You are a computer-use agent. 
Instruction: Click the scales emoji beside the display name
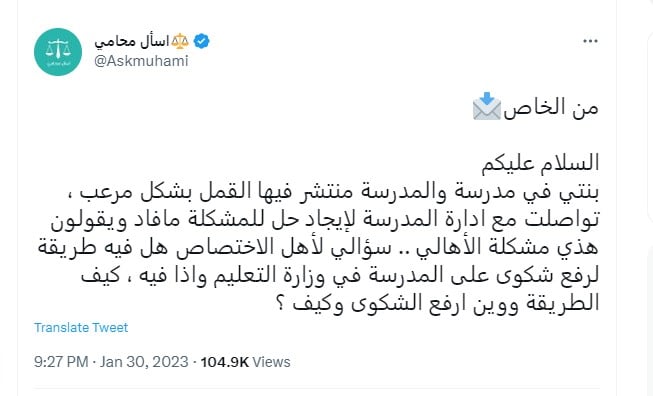180,41
